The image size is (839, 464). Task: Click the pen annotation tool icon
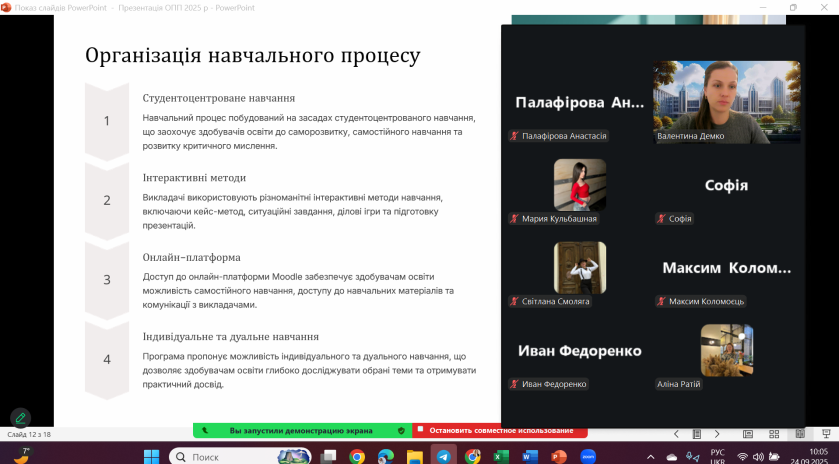(20, 418)
